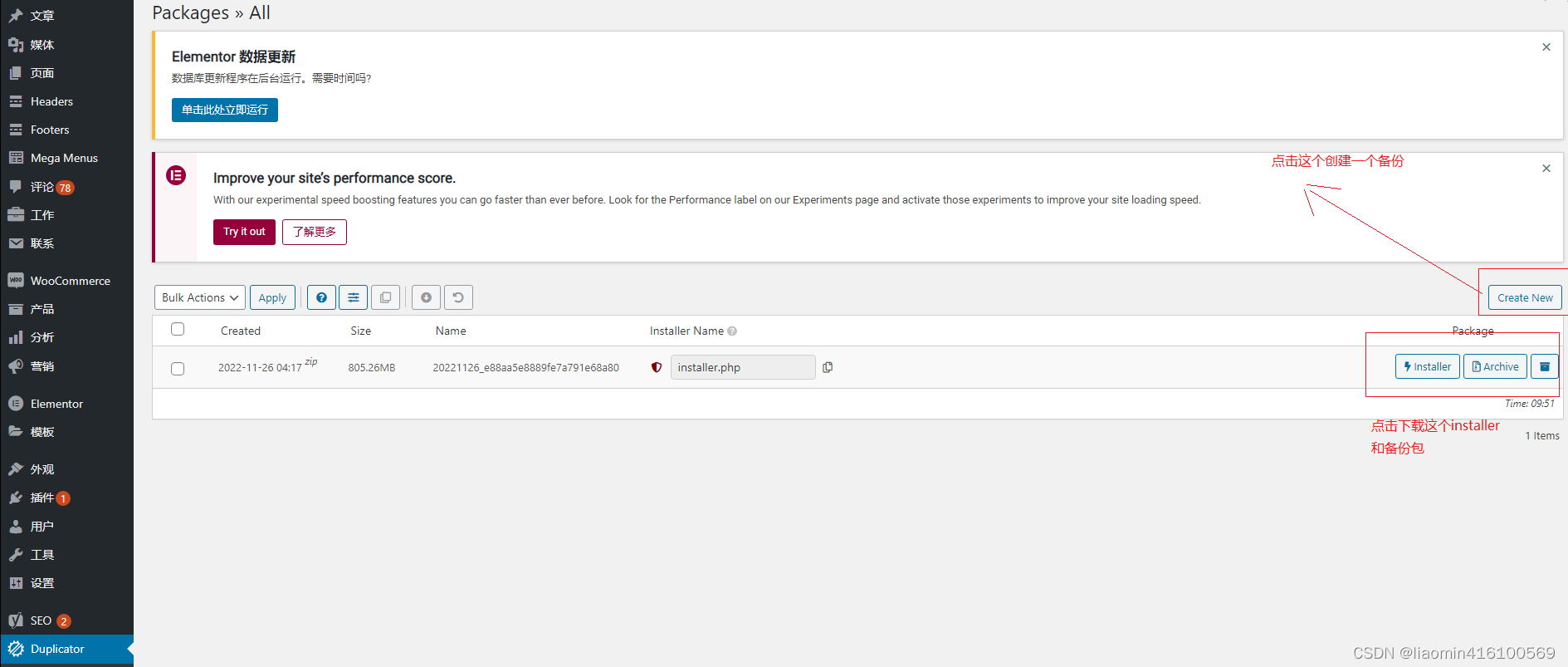Click the 805.26MB size value
1568x667 pixels.
point(372,367)
